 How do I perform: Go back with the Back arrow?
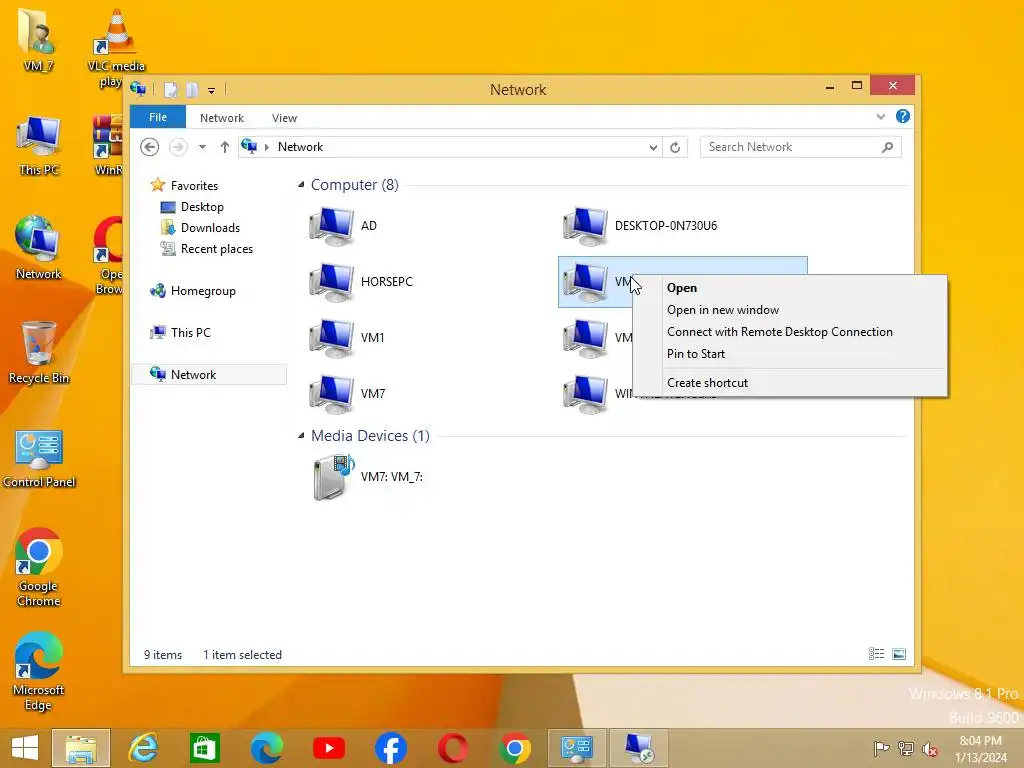point(150,147)
